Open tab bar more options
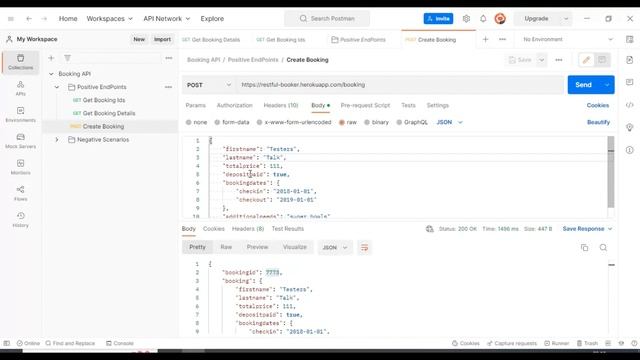The height and width of the screenshot is (360, 640). click(x=502, y=40)
